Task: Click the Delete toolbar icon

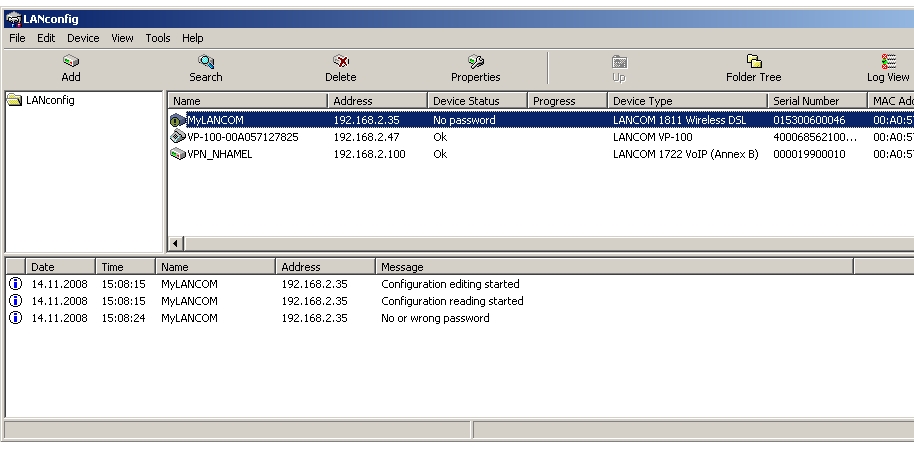Action: 340,62
